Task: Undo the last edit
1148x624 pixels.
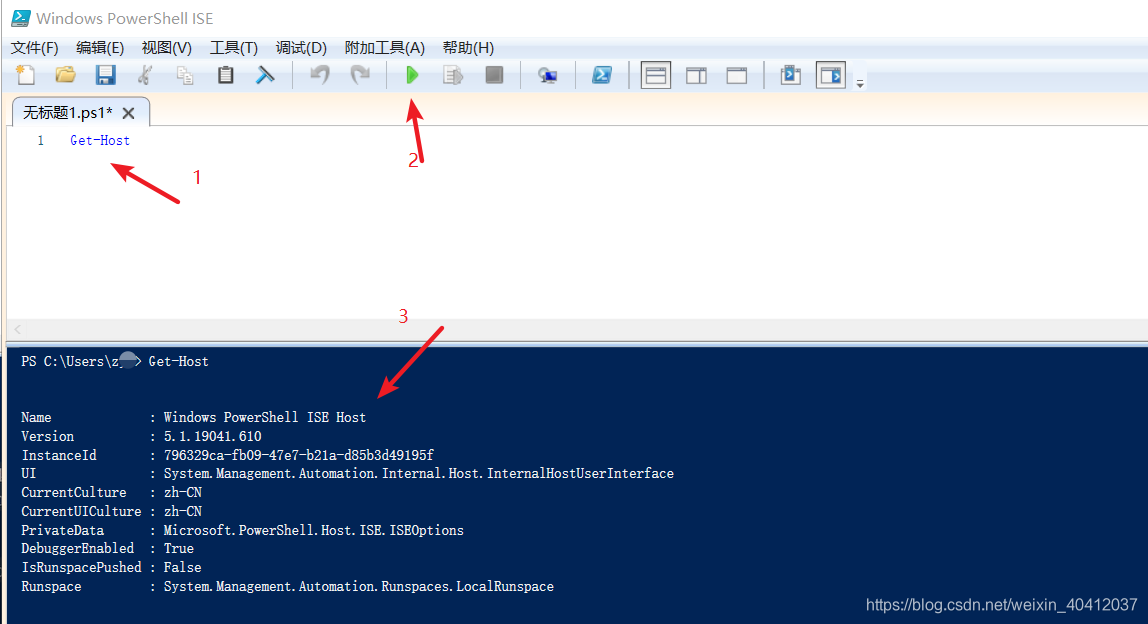Action: [320, 75]
